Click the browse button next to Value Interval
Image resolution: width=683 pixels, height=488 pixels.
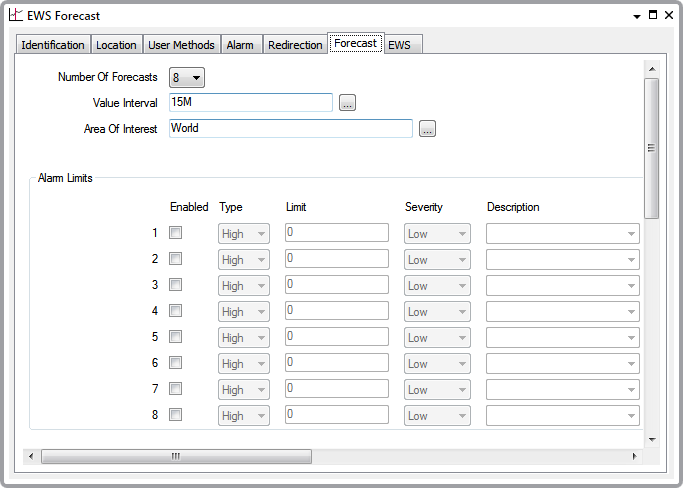coord(347,103)
